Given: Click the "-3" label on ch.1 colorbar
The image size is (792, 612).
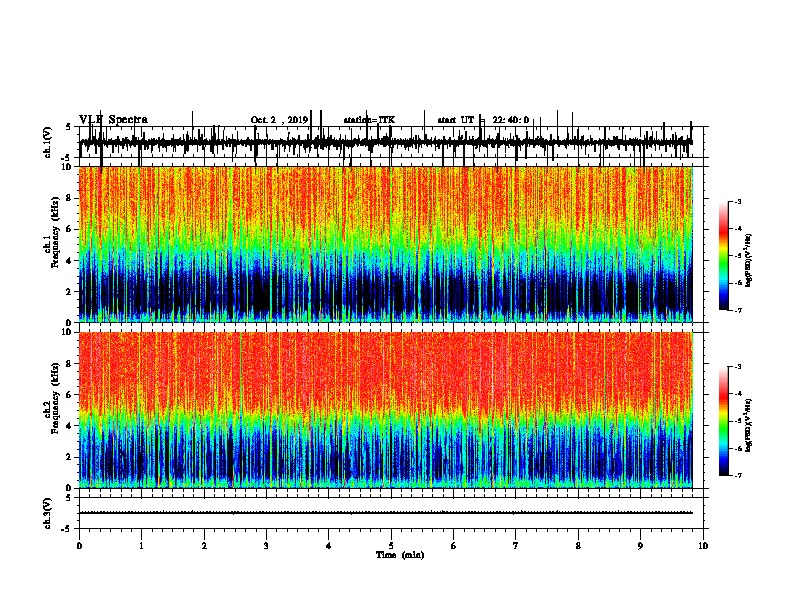Looking at the screenshot, I should pyautogui.click(x=738, y=201).
